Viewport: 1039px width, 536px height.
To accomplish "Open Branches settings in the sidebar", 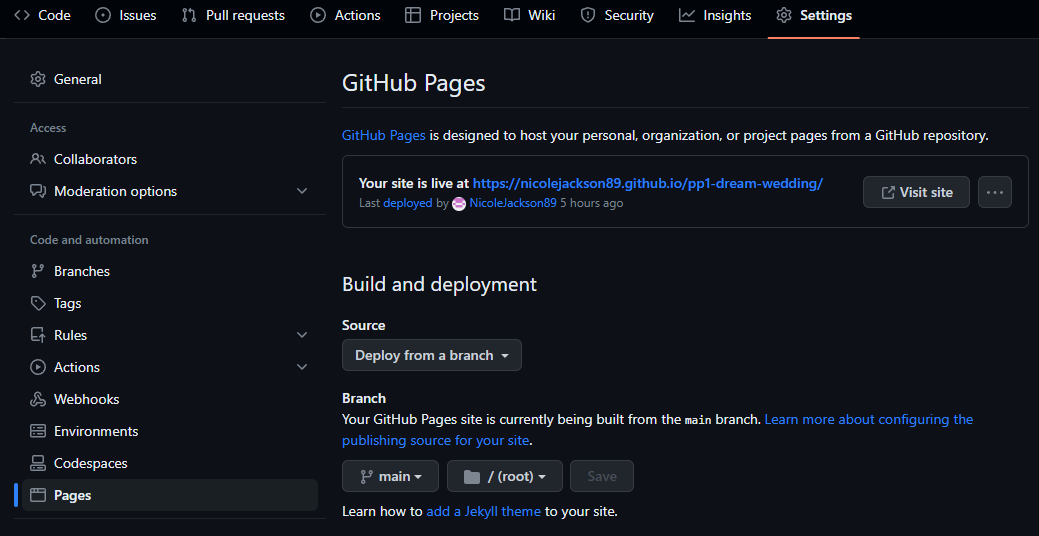I will 170,271.
